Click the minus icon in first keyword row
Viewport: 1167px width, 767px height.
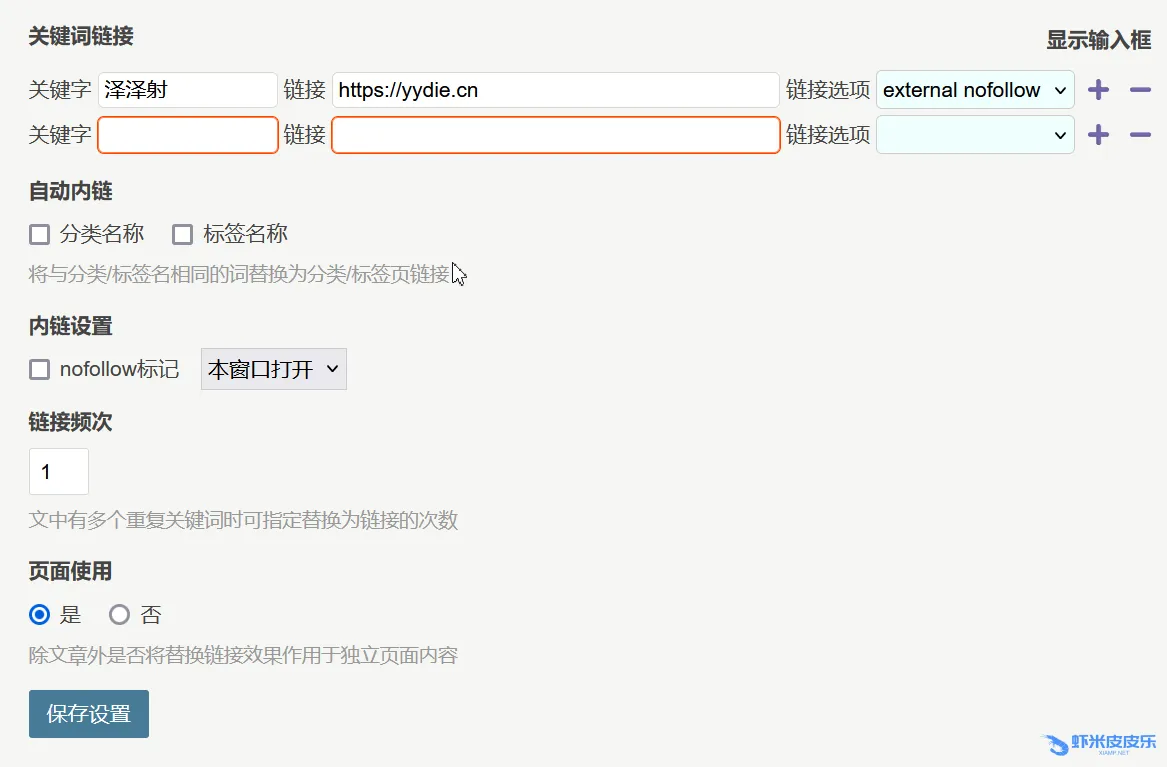point(1140,90)
